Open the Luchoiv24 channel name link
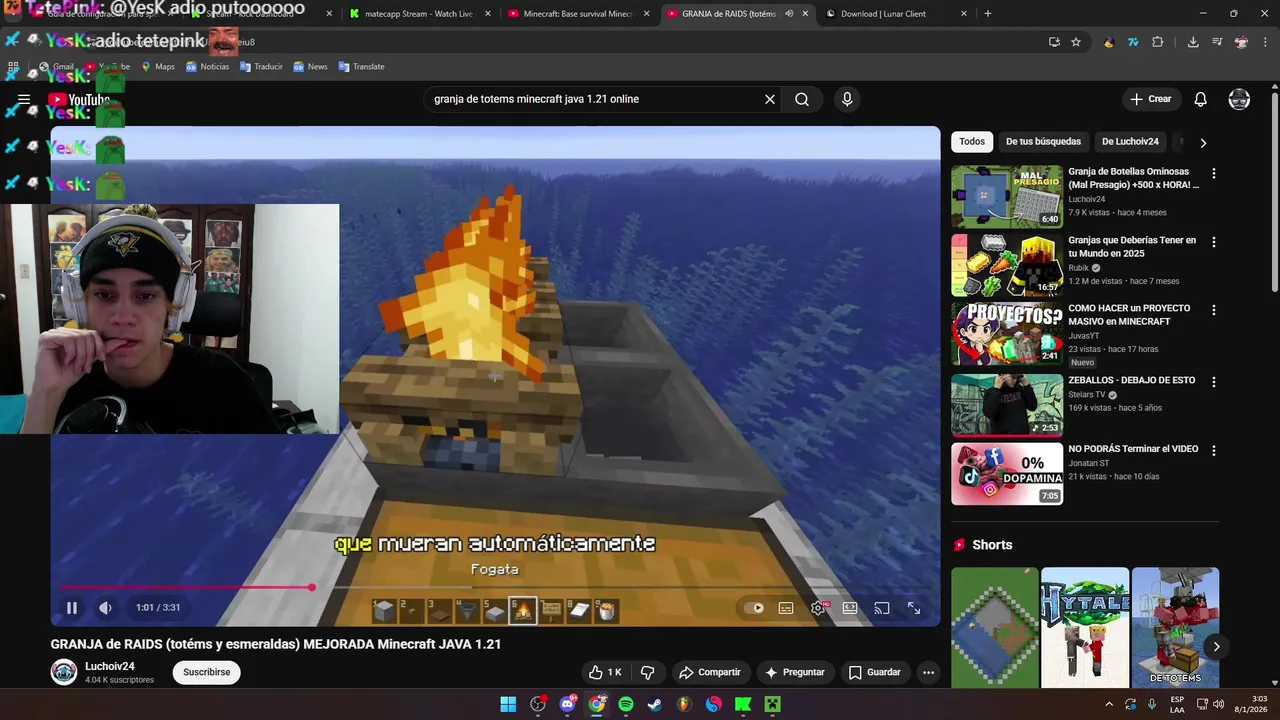Screen dimensions: 1280x720 pos(110,666)
